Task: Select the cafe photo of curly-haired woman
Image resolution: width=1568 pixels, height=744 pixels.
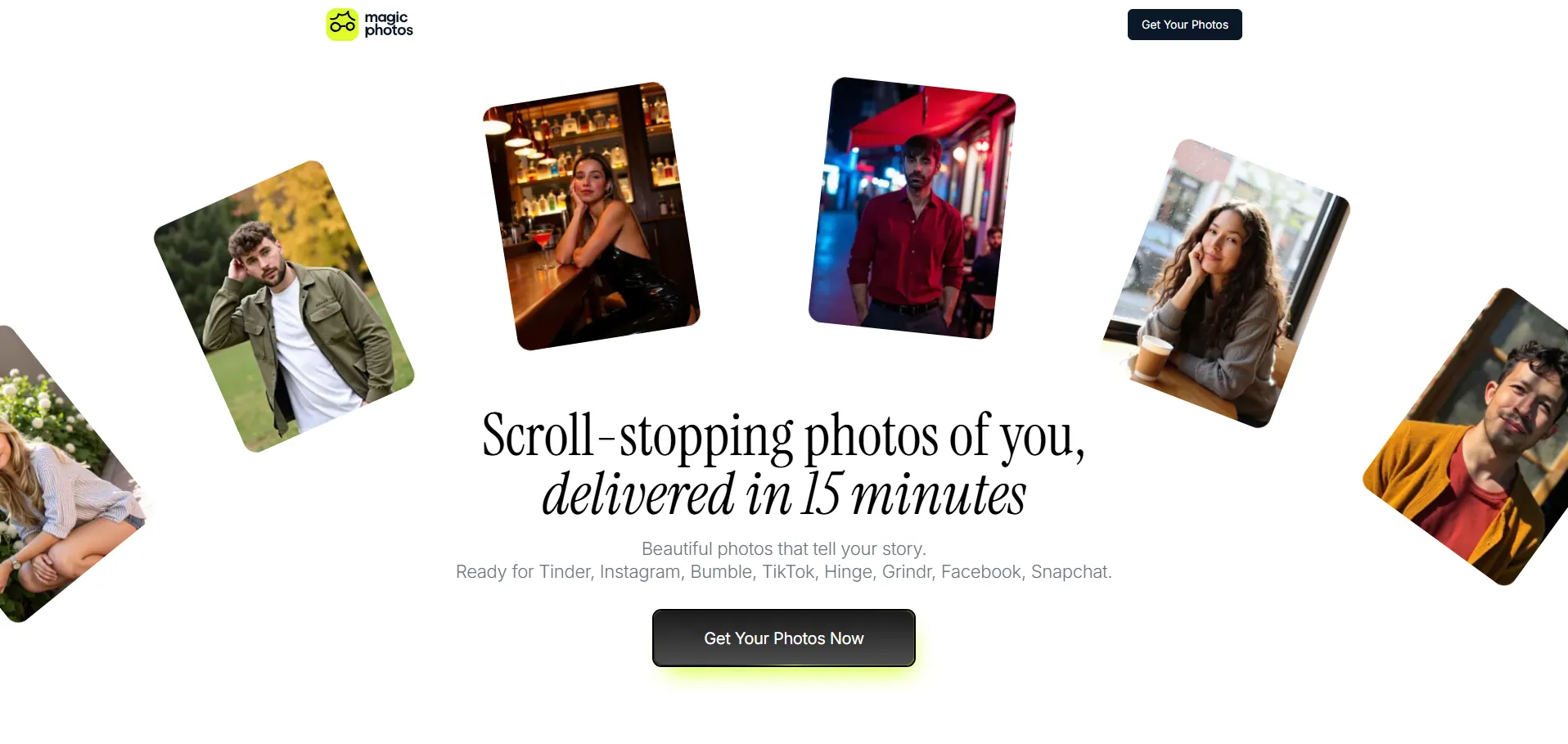Action: (1226, 283)
